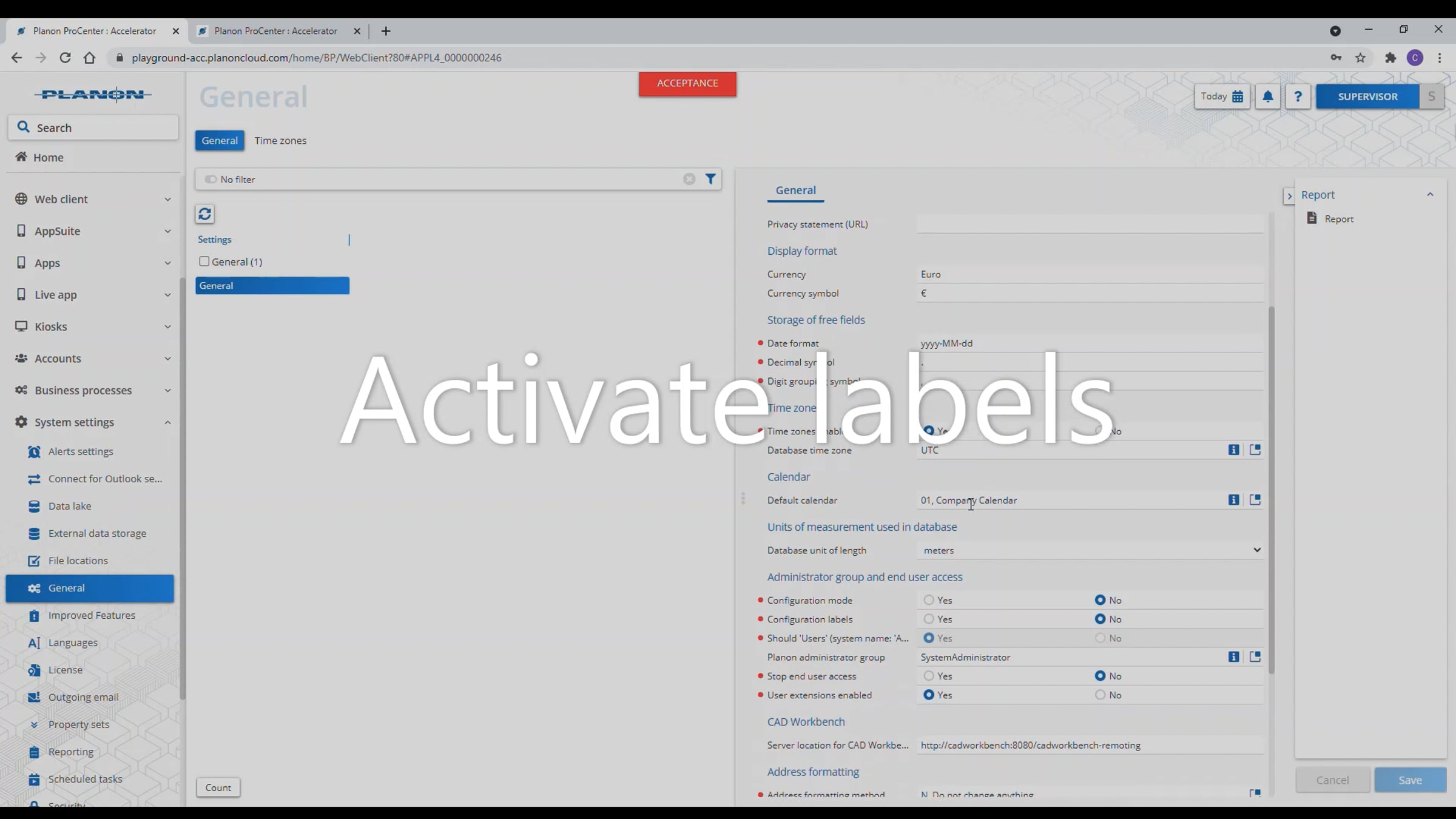The image size is (1456, 819).
Task: Click the Today calendar button
Action: tap(1222, 96)
